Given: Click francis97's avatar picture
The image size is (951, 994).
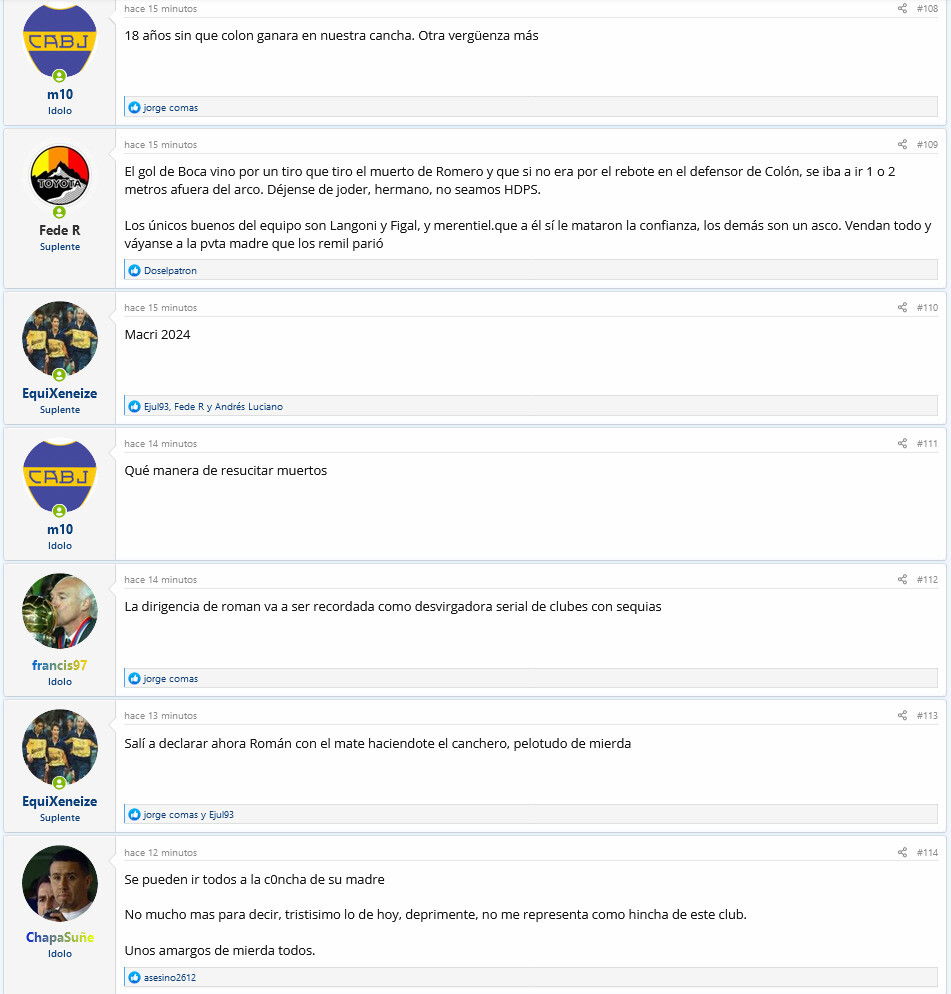Looking at the screenshot, I should click(60, 611).
